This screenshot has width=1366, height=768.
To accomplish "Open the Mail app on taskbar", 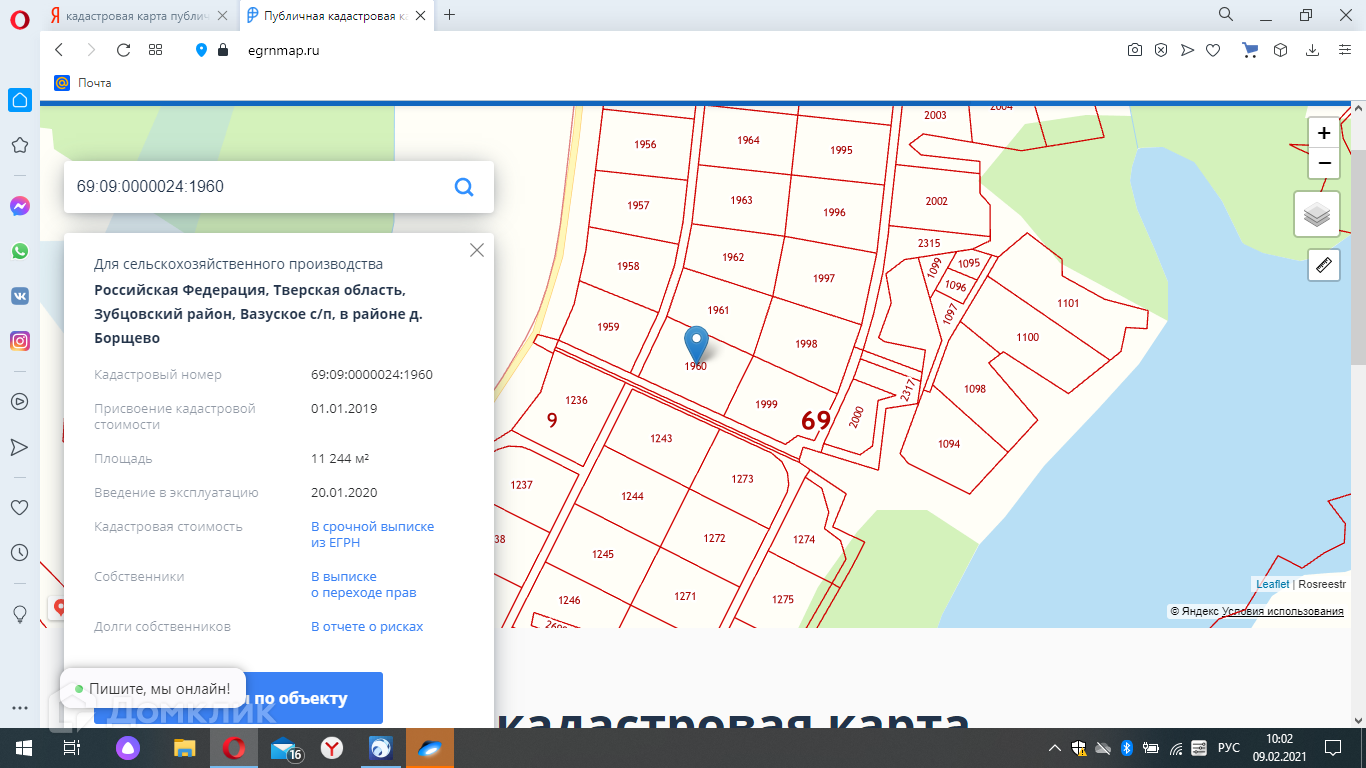I will (x=285, y=748).
